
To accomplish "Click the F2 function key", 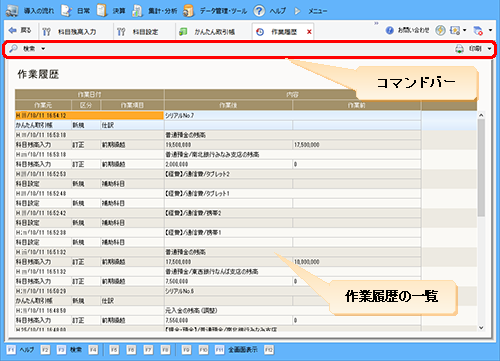I will coord(45,350).
